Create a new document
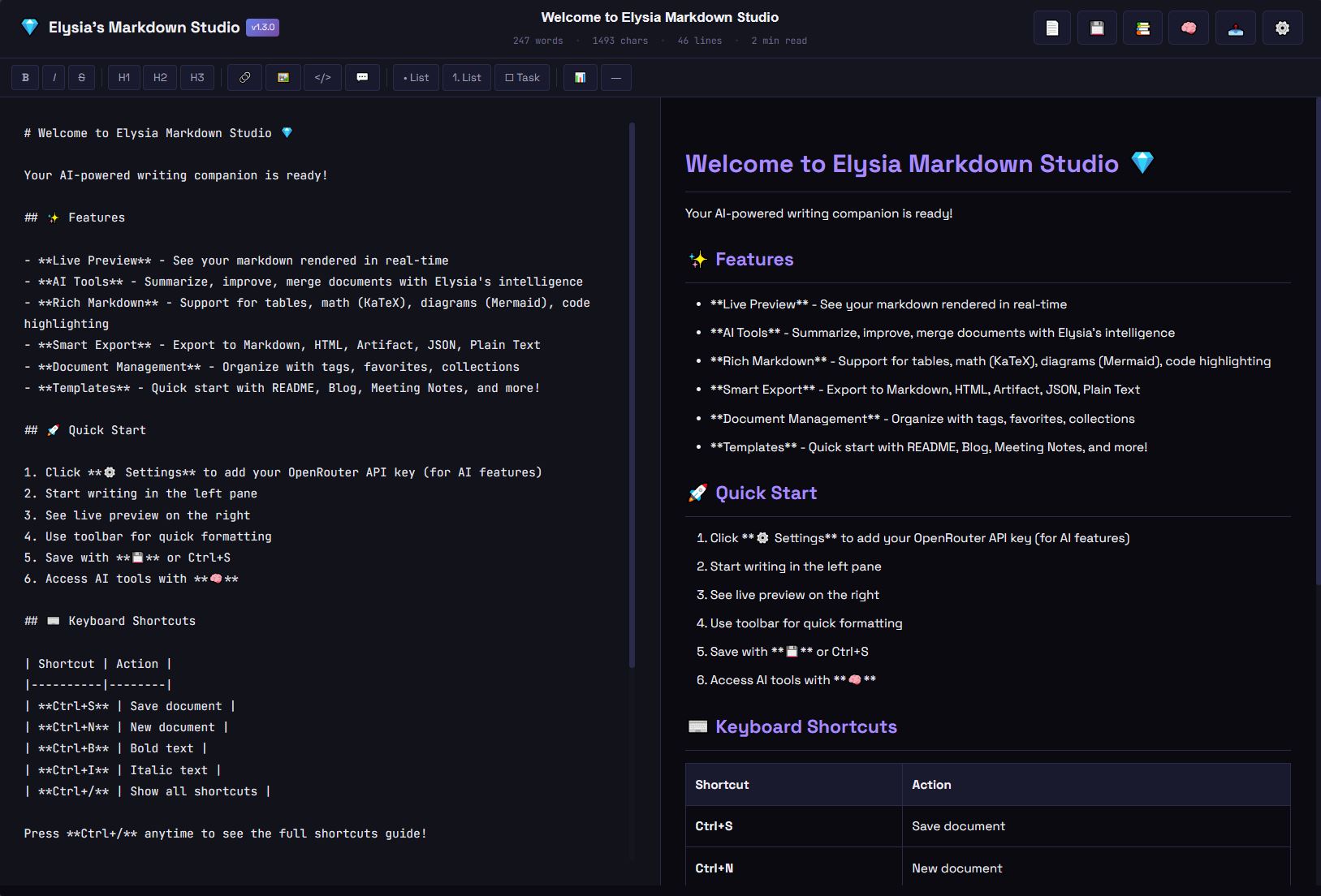The image size is (1321, 896). pos(1051,27)
